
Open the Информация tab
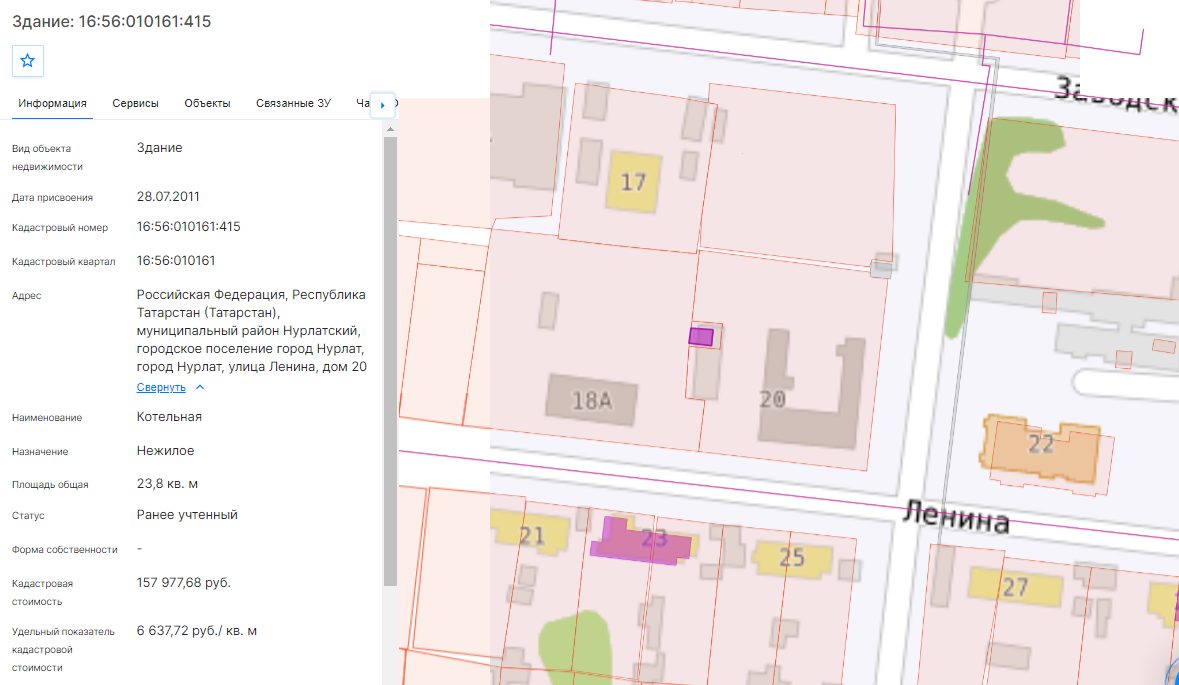(x=53, y=103)
